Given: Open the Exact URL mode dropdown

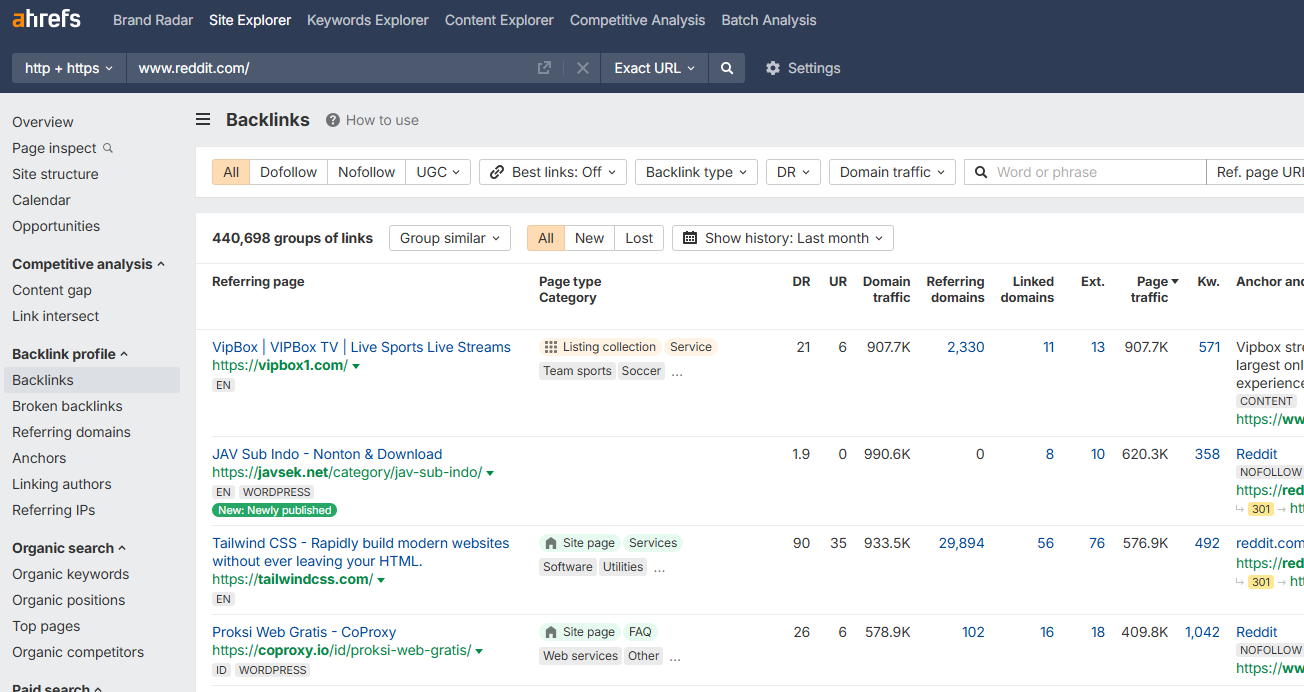Looking at the screenshot, I should [654, 68].
